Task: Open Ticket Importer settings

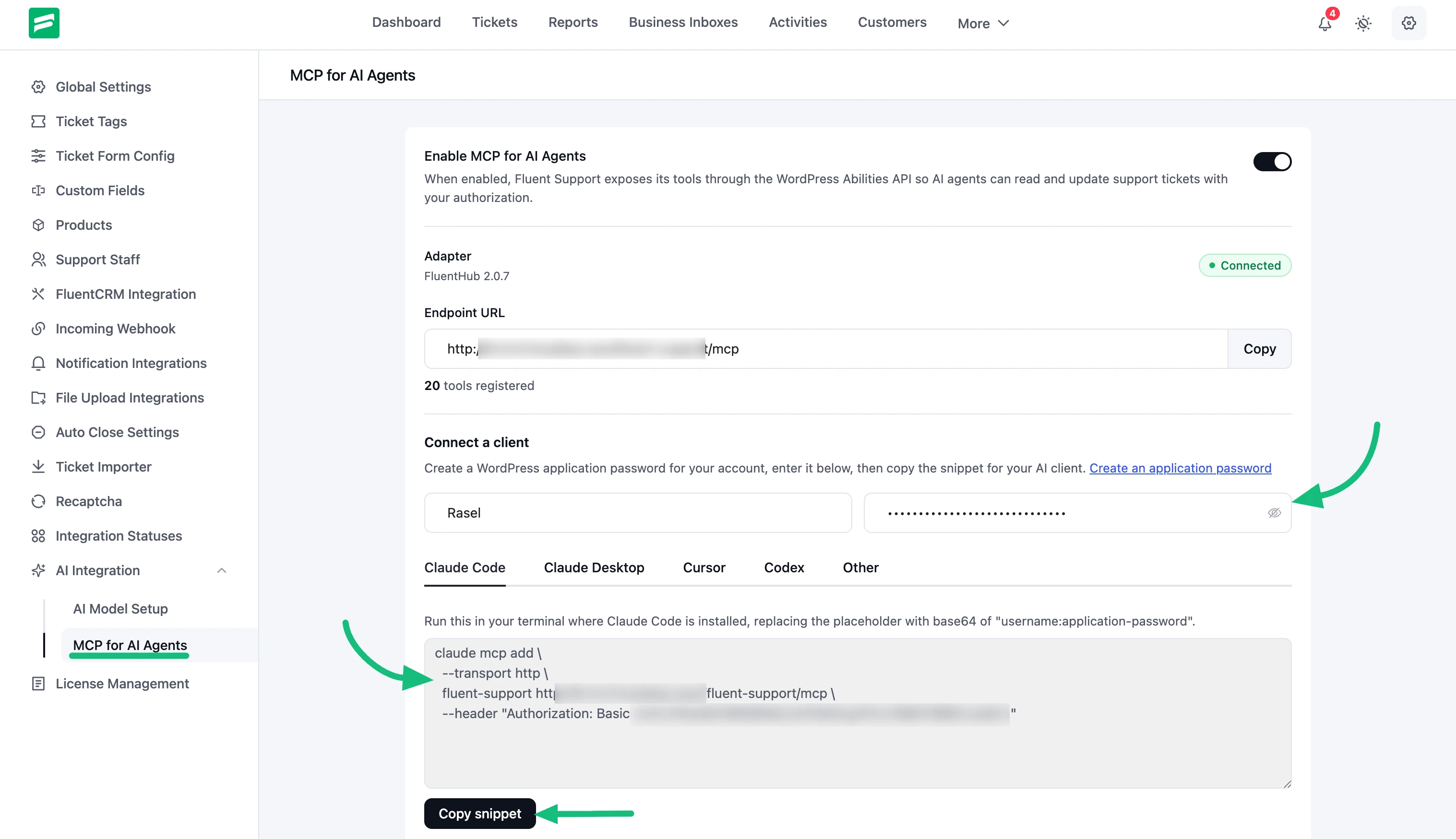Action: coord(103,467)
